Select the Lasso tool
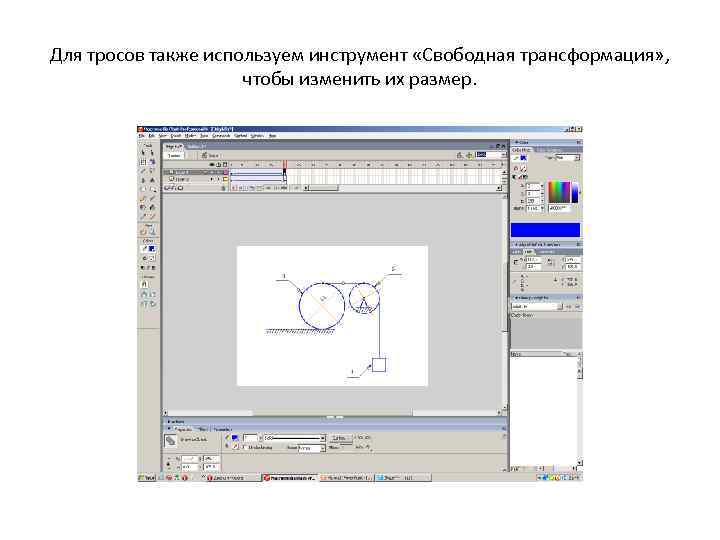Screen dimensions: 720x540 (152, 171)
